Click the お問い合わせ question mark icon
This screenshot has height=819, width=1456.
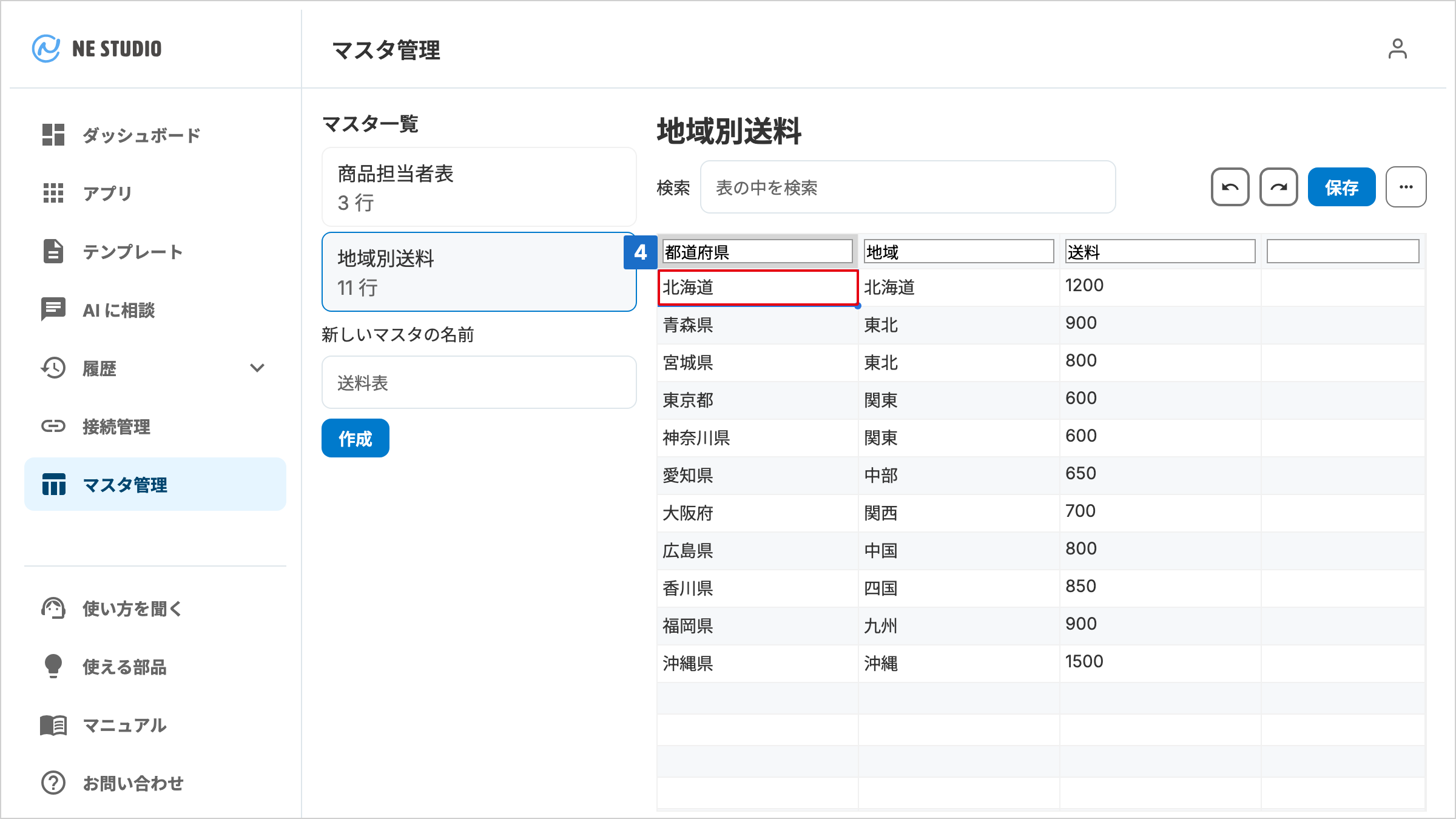pos(53,783)
